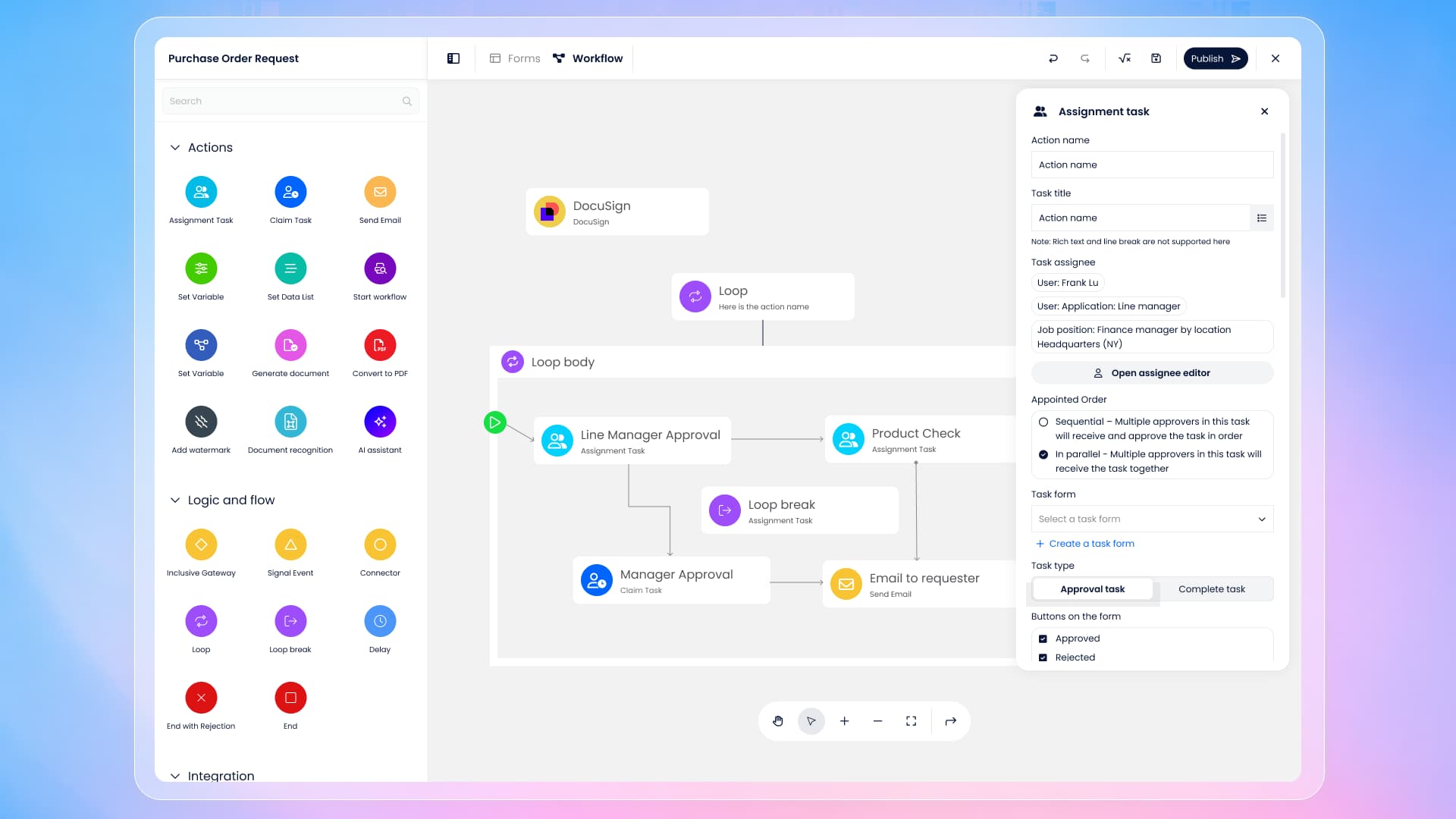Collapse the Logic and flow section
The height and width of the screenshot is (819, 1456).
(175, 500)
